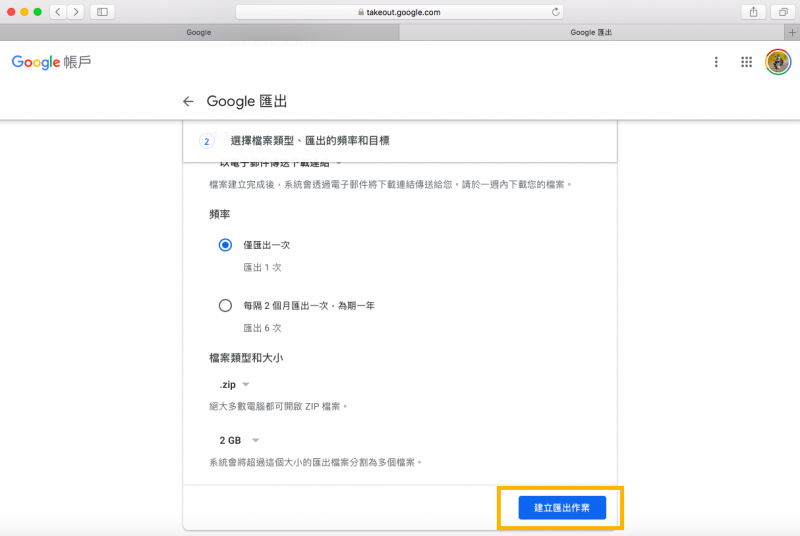800x536 pixels.
Task: Click the Google 匯出 page title
Action: click(x=247, y=101)
